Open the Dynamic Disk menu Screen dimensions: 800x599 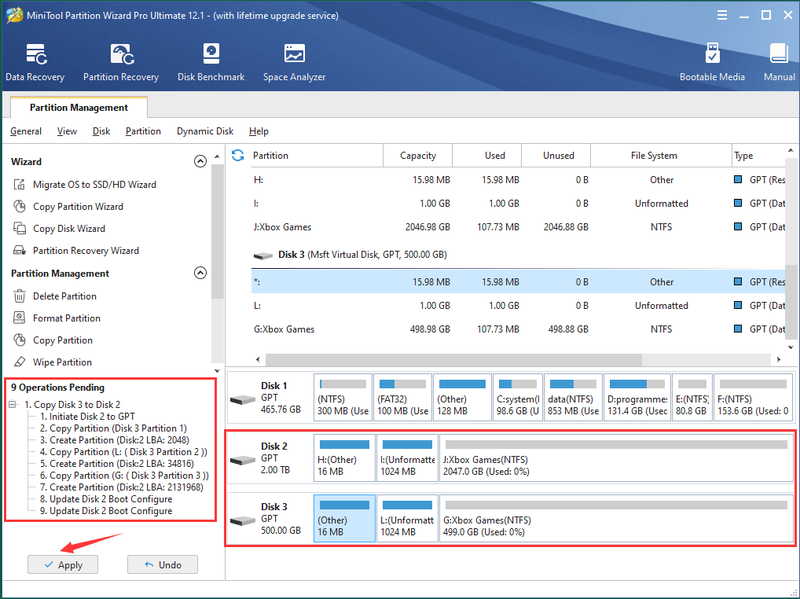pos(205,131)
